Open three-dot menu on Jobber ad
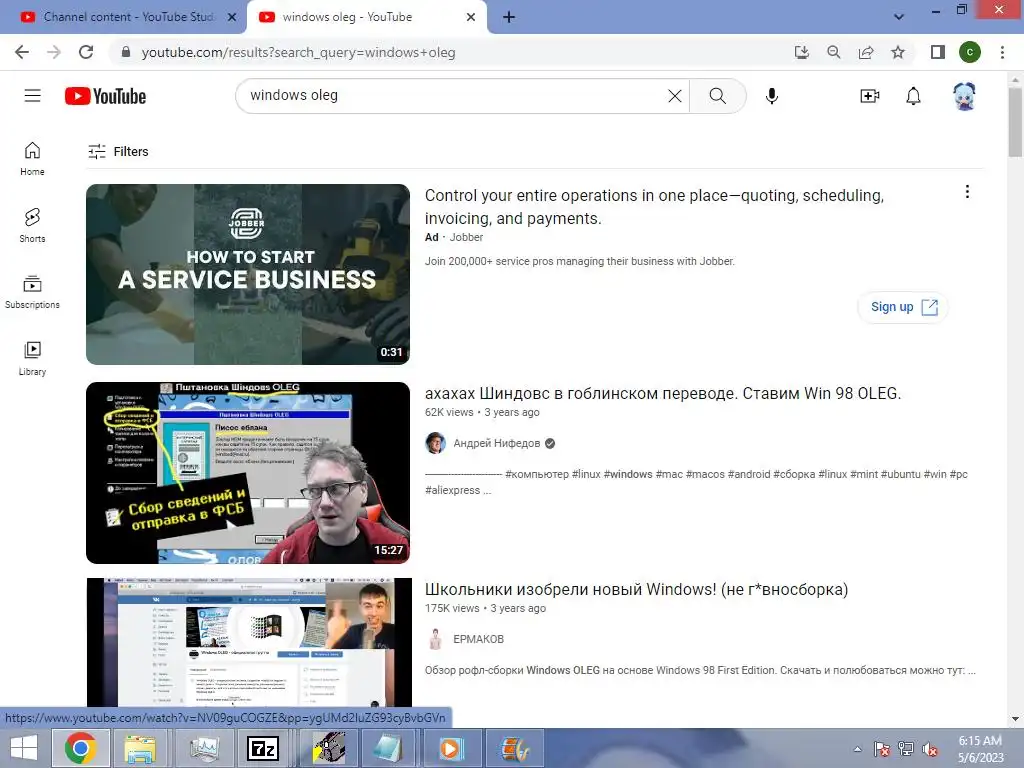 pyautogui.click(x=967, y=192)
